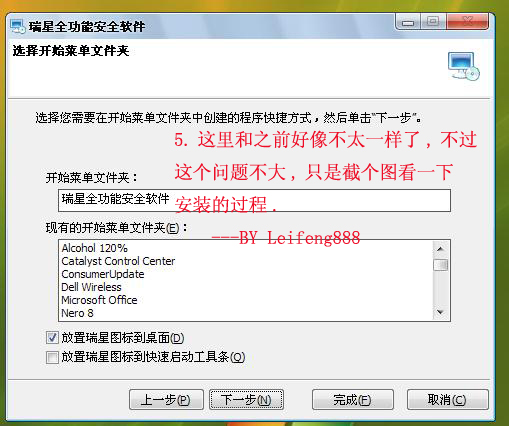Click the maximize window button

(433, 22)
